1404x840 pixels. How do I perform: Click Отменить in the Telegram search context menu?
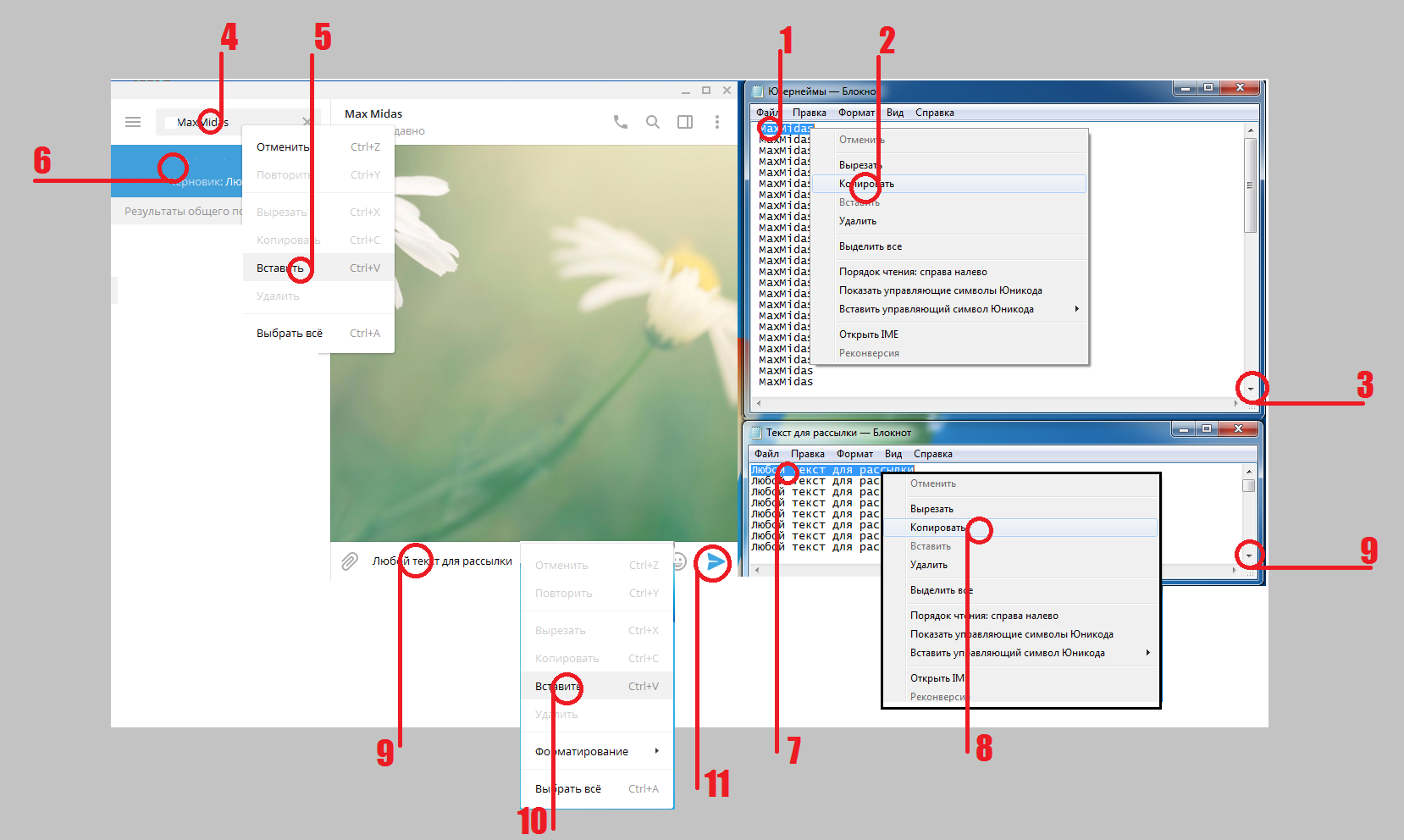[318, 146]
